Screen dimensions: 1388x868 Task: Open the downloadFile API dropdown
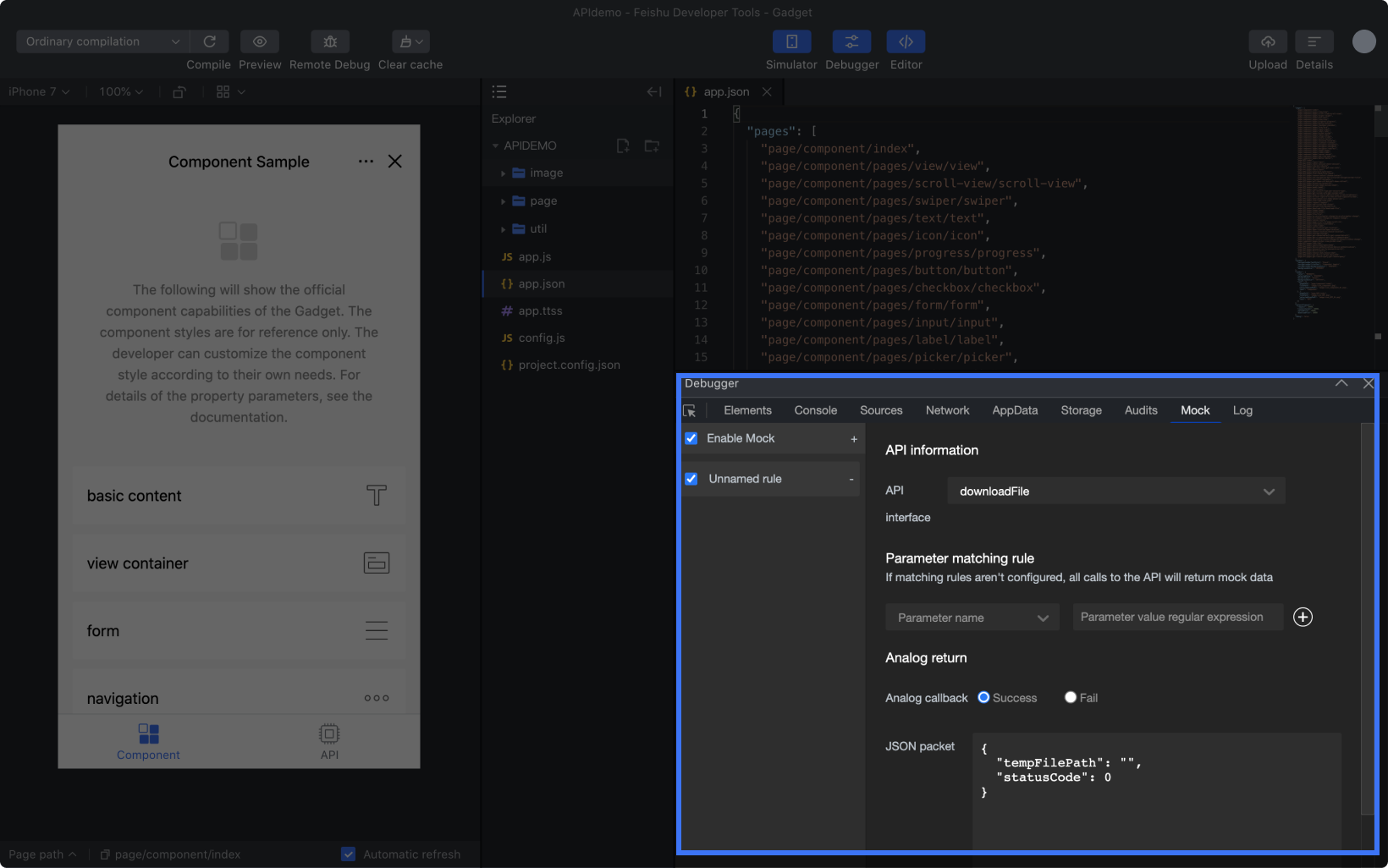click(x=1116, y=491)
